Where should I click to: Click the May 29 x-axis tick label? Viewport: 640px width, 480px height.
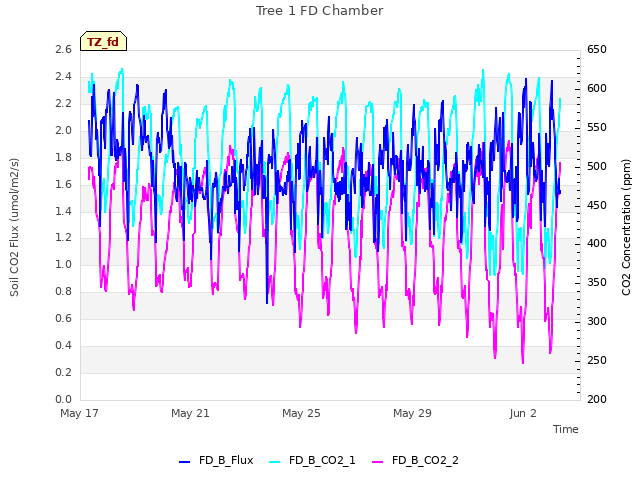[x=412, y=413]
